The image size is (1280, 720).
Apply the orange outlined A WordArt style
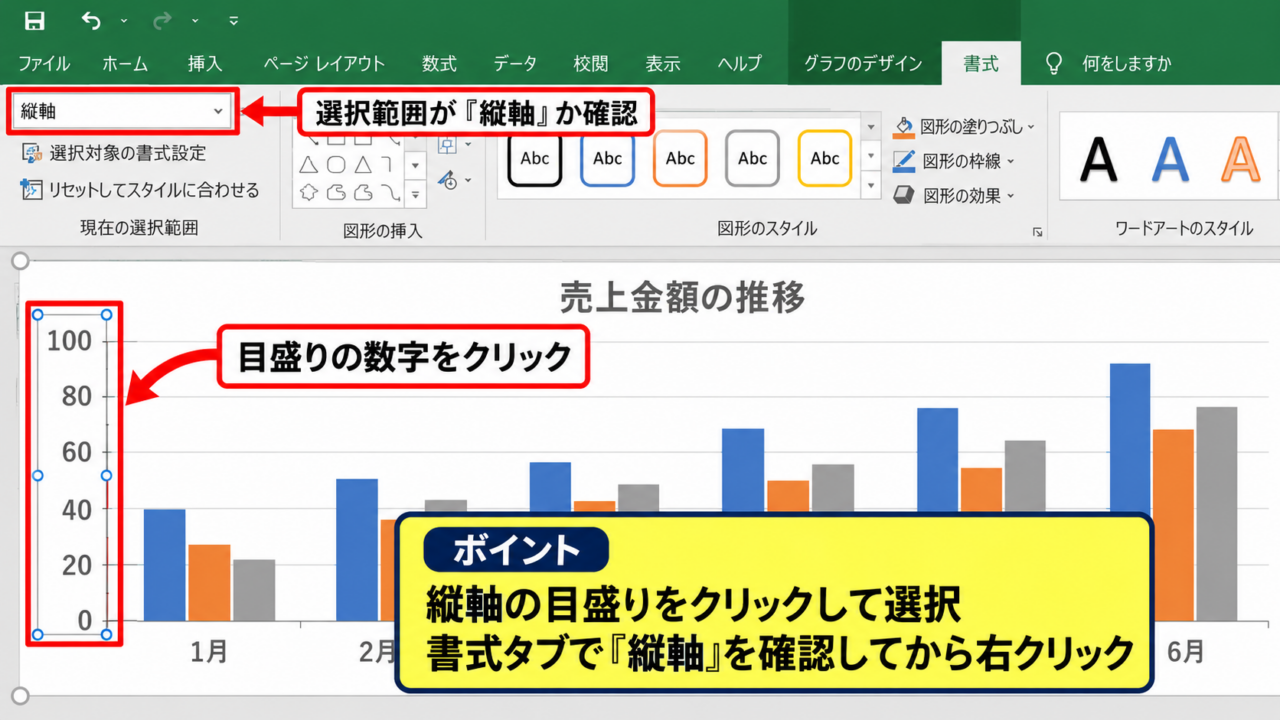[x=1241, y=159]
